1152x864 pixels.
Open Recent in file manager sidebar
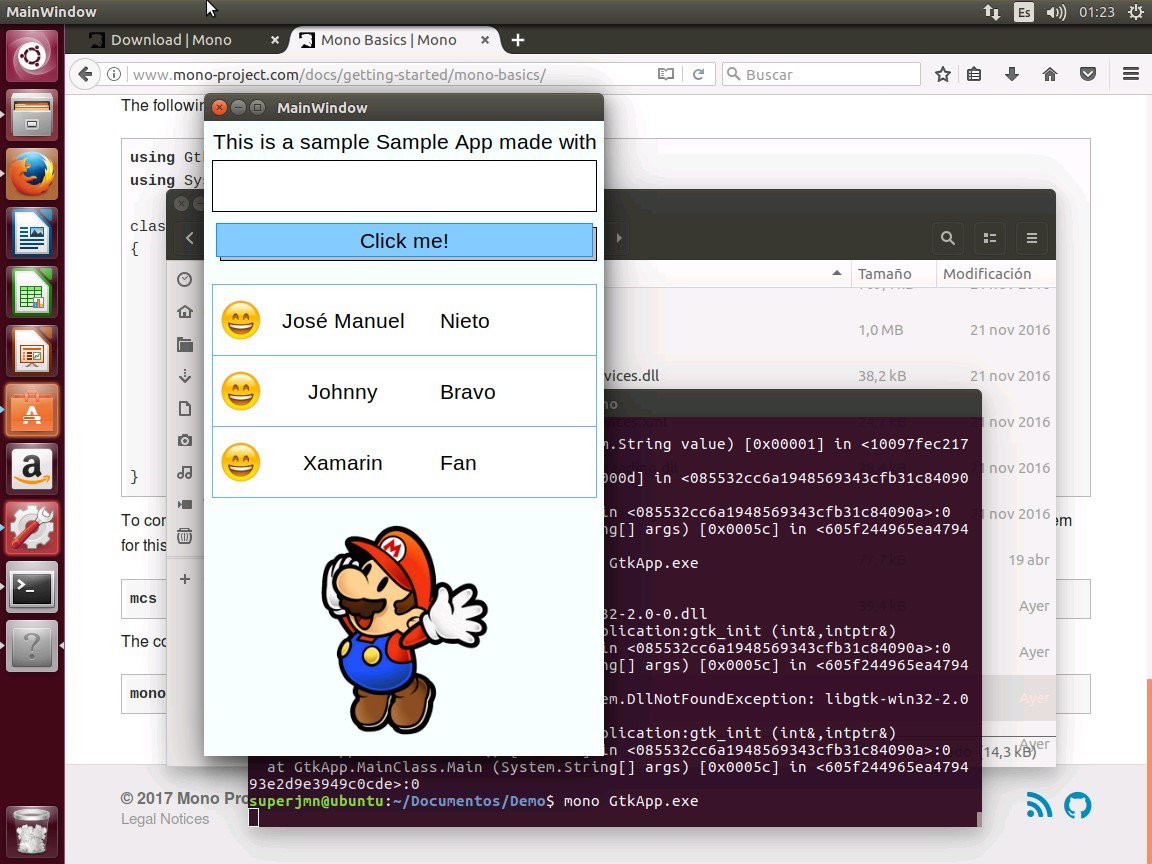coord(185,279)
